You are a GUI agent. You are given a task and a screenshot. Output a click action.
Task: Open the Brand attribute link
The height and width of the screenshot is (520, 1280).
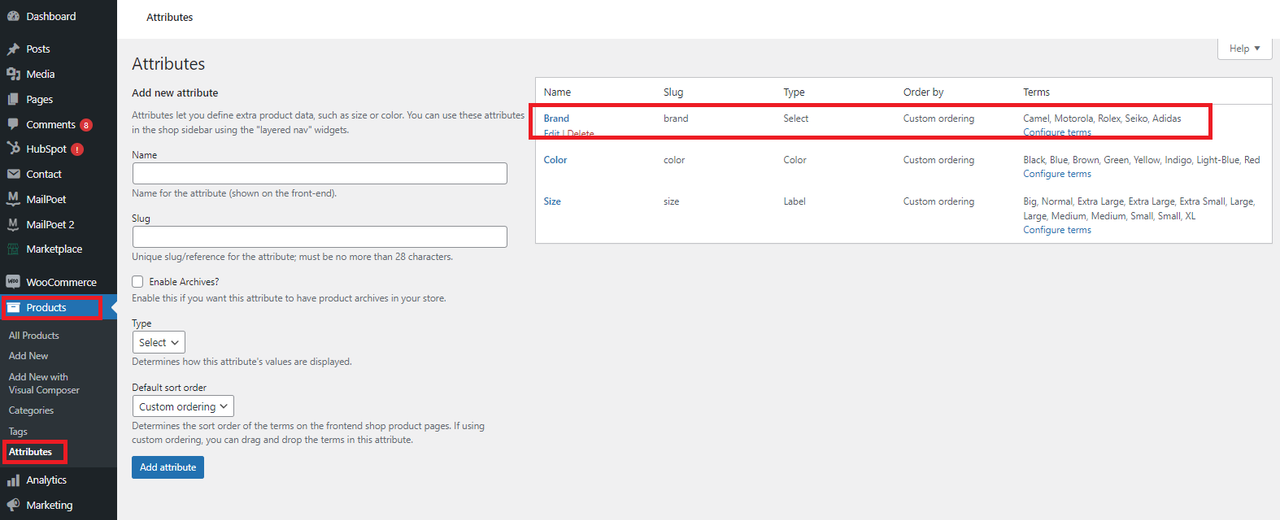pyautogui.click(x=556, y=118)
